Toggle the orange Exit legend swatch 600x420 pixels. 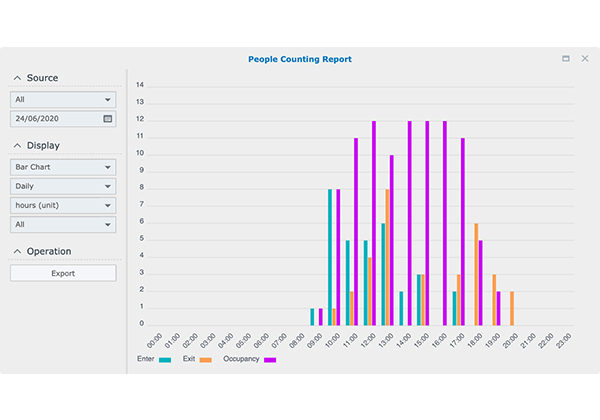tap(206, 359)
